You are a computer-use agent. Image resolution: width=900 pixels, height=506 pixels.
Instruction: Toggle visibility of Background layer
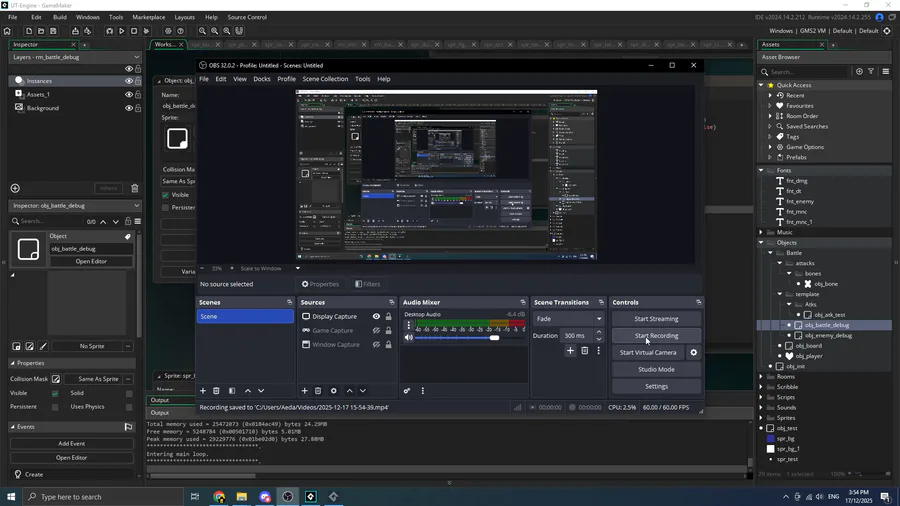click(128, 108)
